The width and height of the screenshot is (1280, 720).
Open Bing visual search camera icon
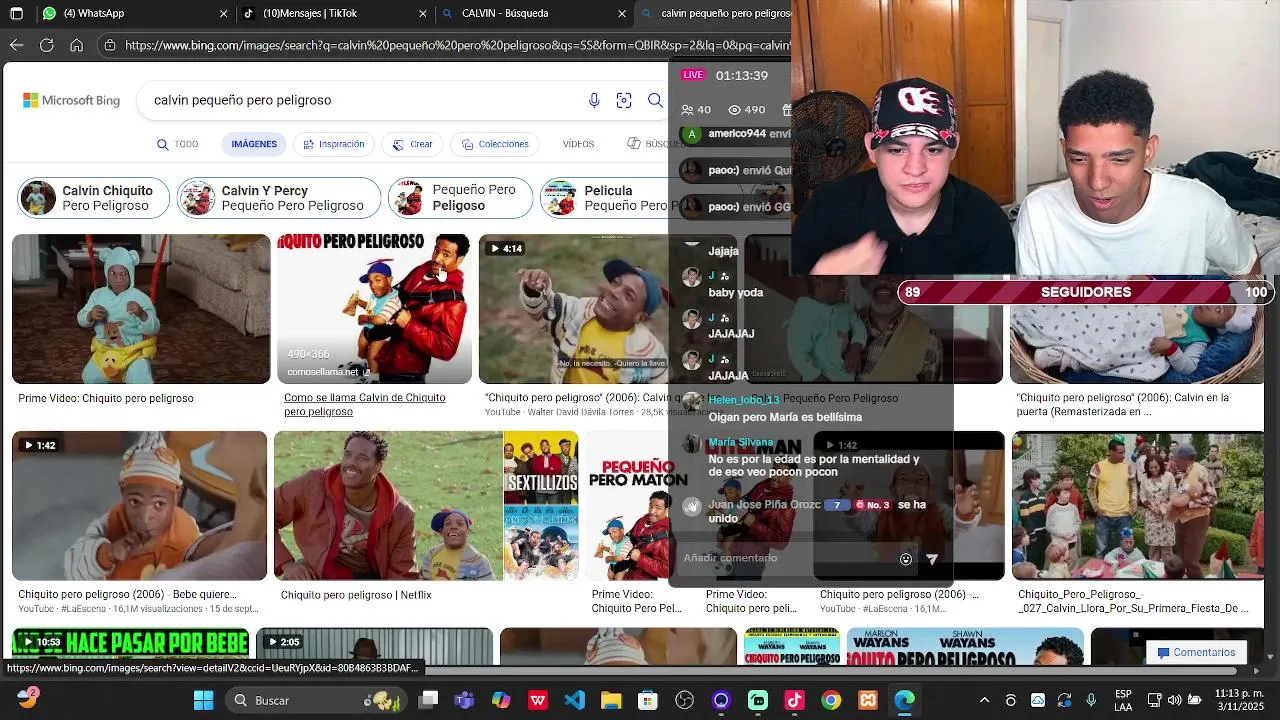624,100
